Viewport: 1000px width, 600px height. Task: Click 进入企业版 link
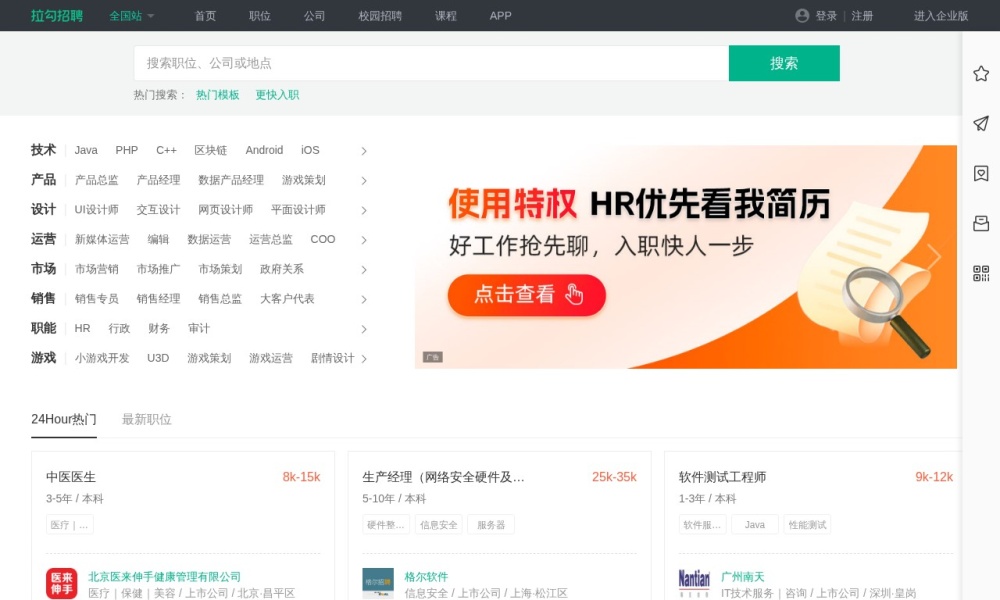point(941,16)
